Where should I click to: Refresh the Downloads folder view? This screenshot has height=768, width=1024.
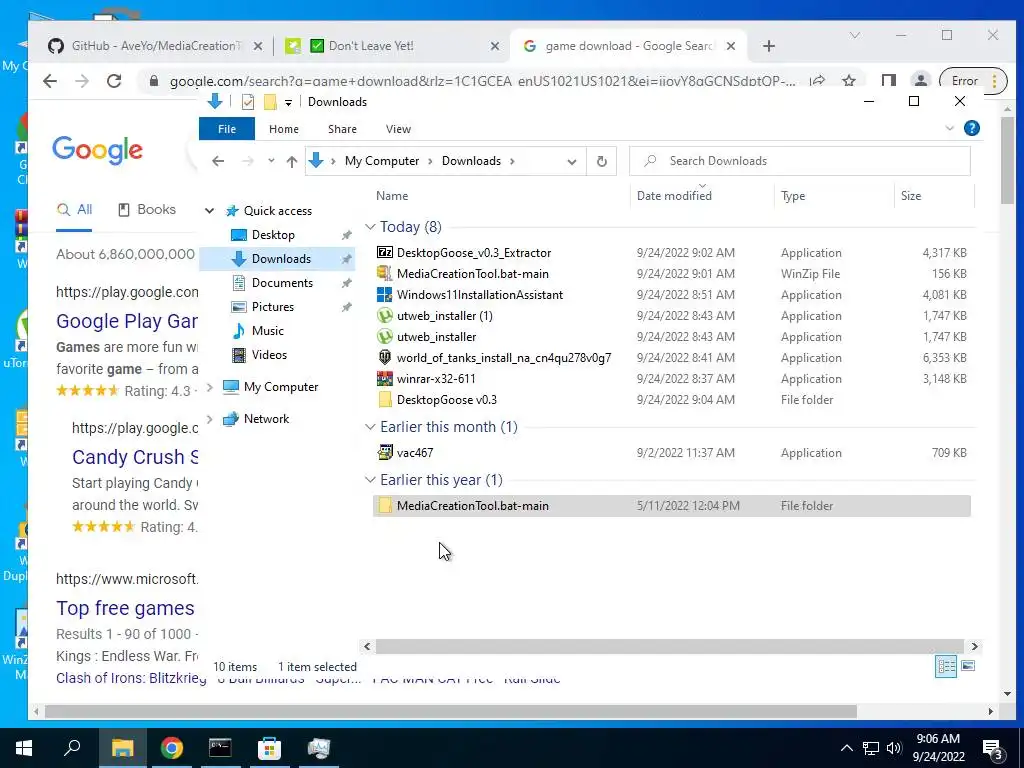[601, 161]
